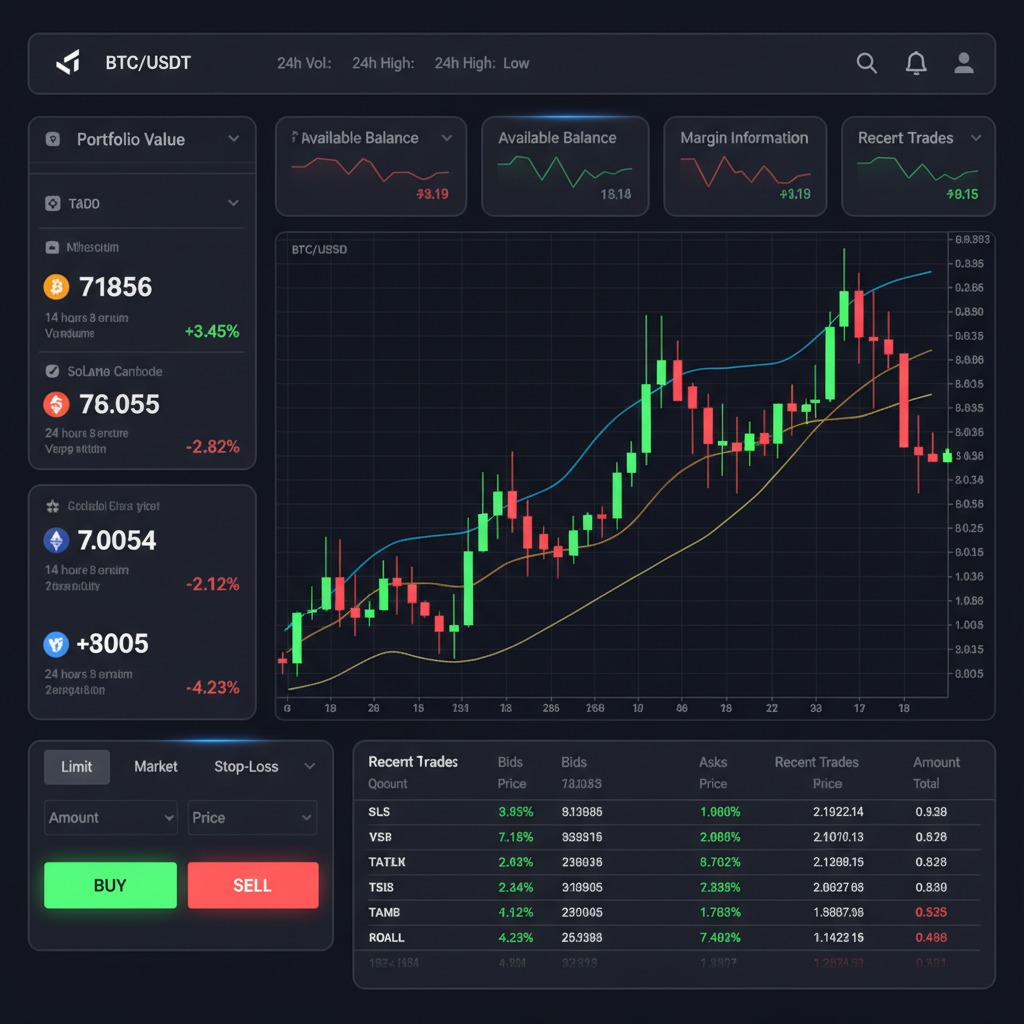Open the Price dropdown field

(253, 818)
